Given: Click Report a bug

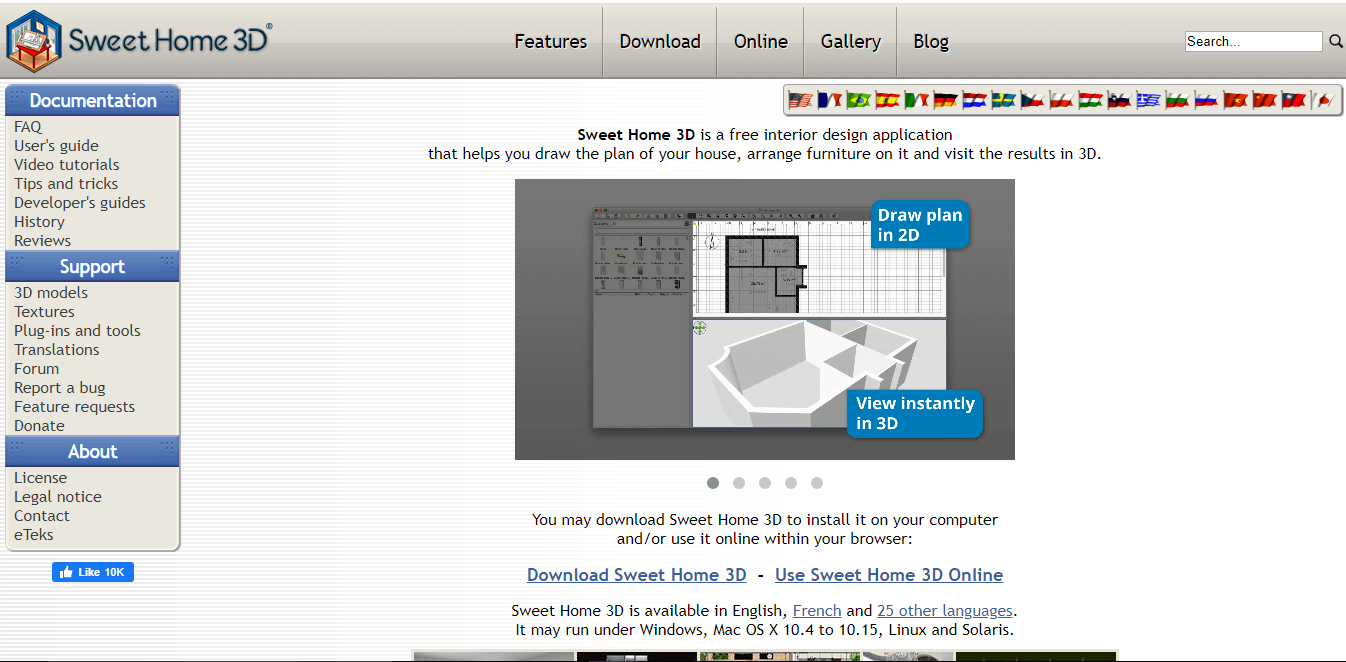Looking at the screenshot, I should tap(59, 388).
